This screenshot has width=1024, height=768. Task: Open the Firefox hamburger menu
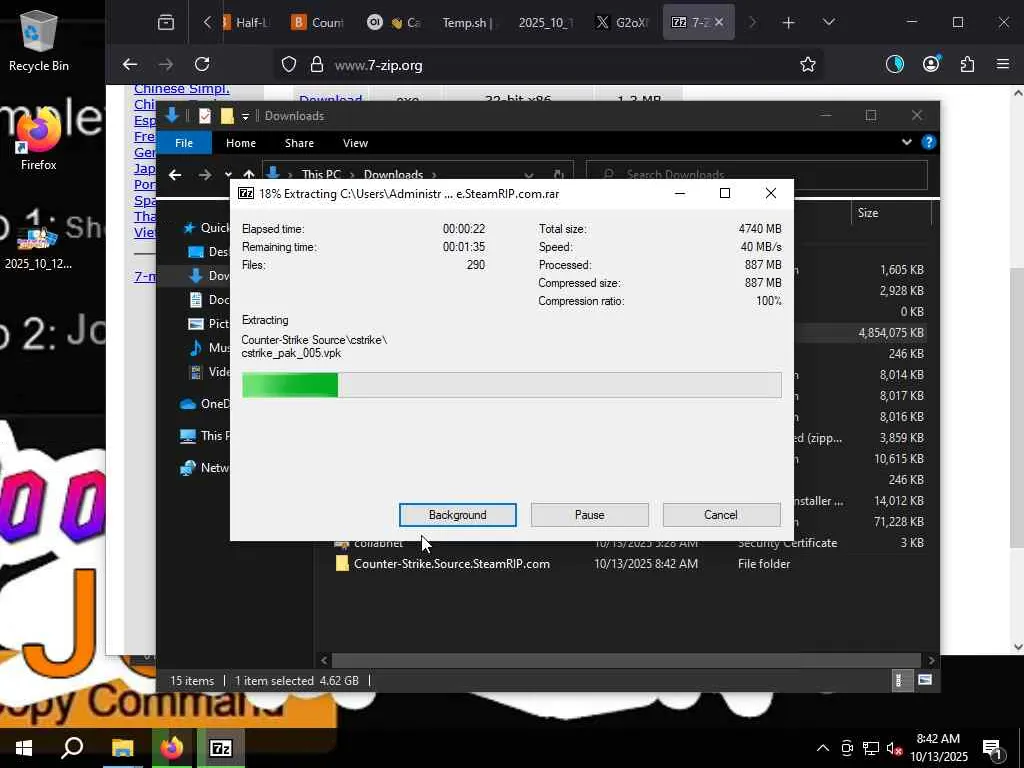pyautogui.click(x=1002, y=64)
